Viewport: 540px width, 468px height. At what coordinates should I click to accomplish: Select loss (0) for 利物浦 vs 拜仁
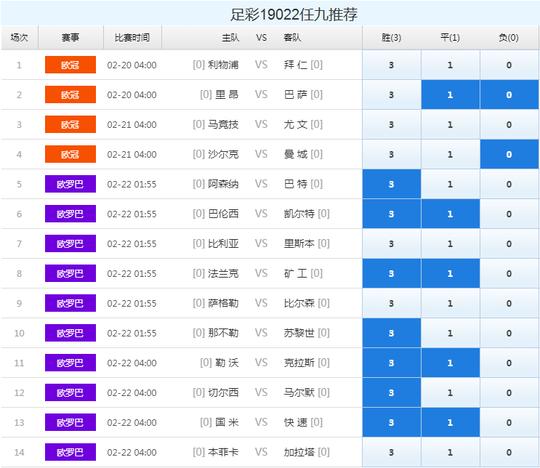pos(509,65)
